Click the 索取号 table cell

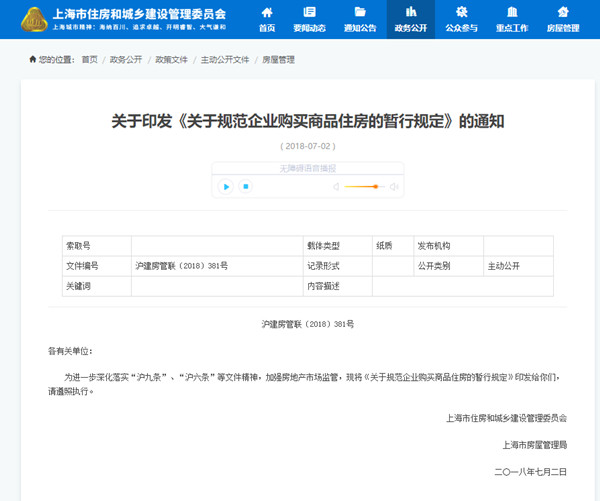[x=97, y=246]
